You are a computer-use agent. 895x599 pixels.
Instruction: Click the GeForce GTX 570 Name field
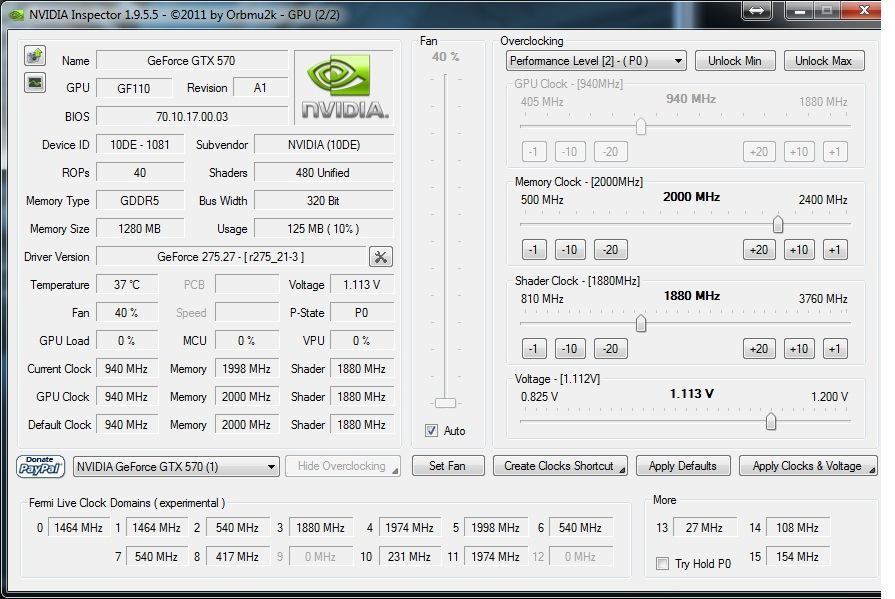[x=192, y=61]
